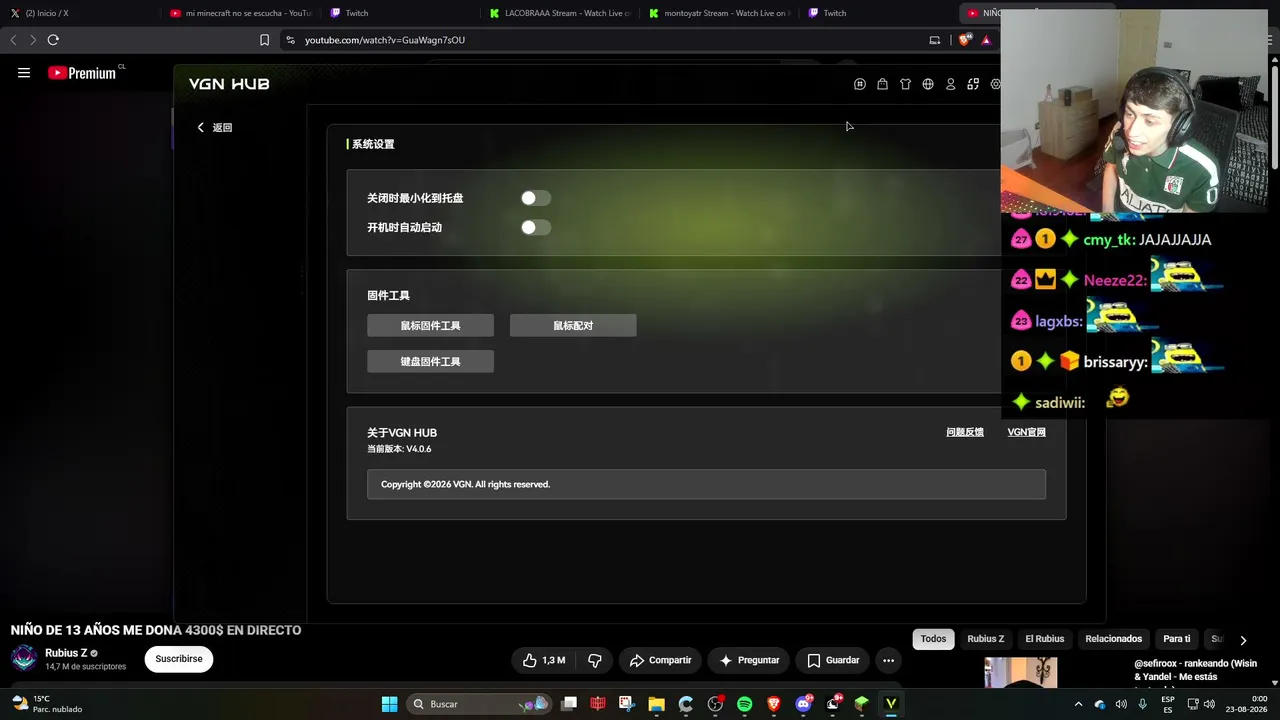The width and height of the screenshot is (1280, 720).
Task: Switch to the Twitch tab right of montoyatr
Action: [878, 13]
